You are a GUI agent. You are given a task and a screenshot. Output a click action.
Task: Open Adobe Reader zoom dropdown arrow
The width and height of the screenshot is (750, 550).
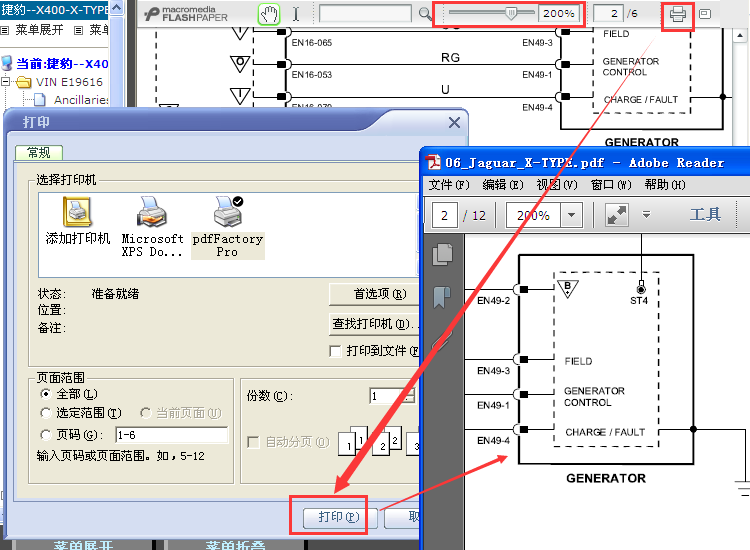click(x=572, y=215)
